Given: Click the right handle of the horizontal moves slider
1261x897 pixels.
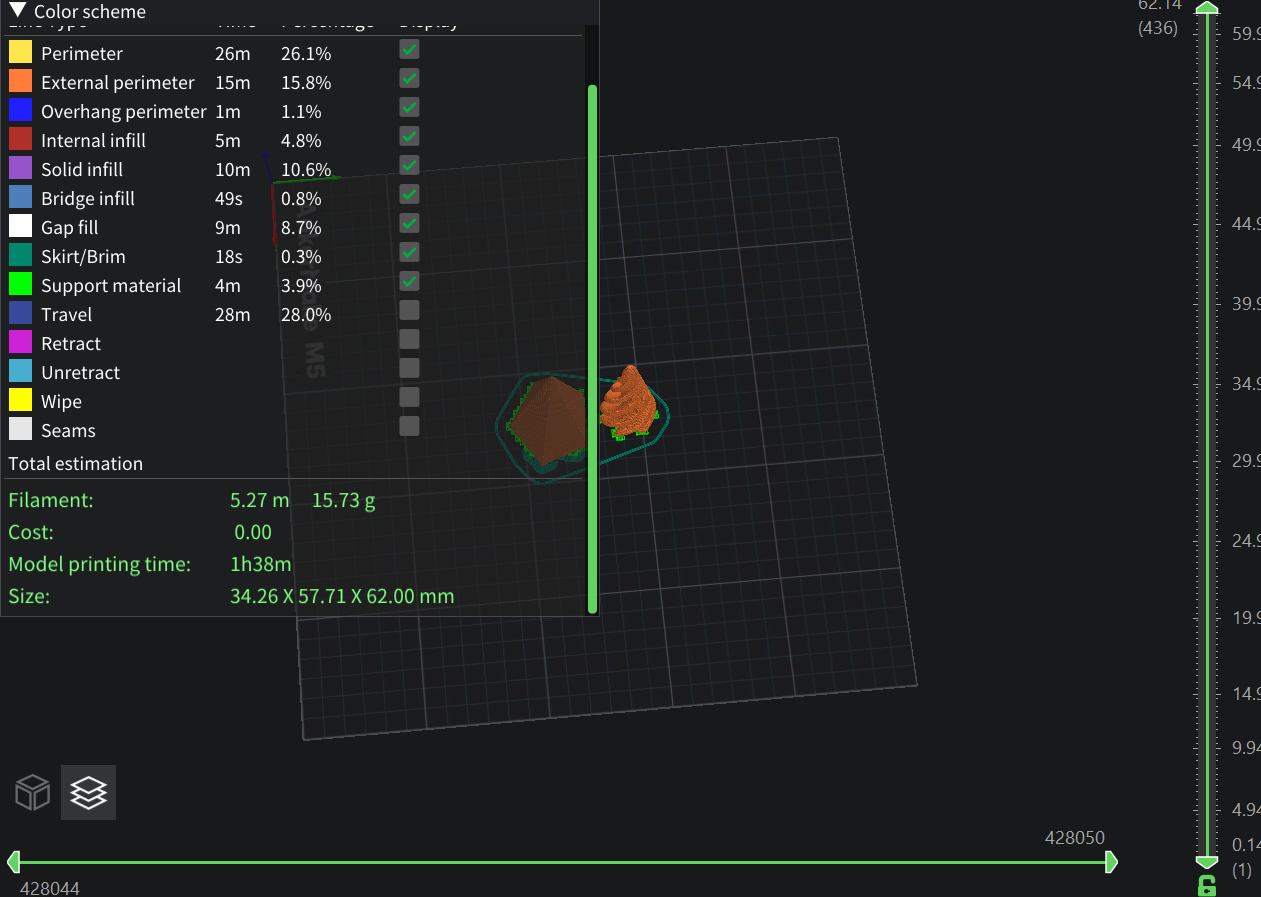Looking at the screenshot, I should point(1111,862).
